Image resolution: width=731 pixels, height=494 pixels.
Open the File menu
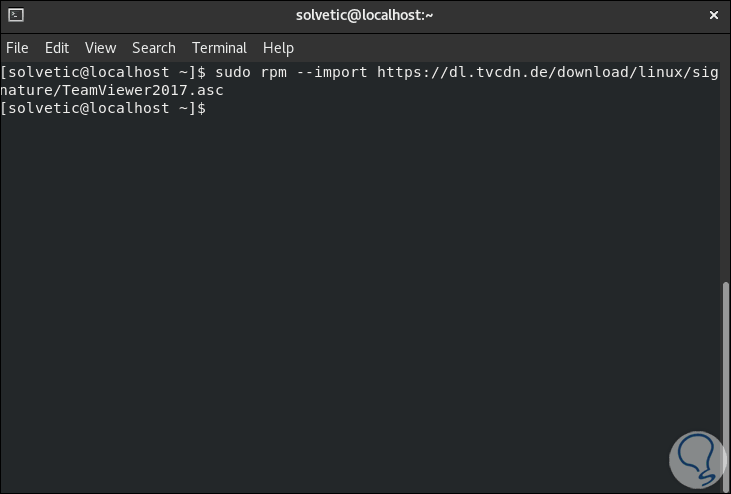17,48
